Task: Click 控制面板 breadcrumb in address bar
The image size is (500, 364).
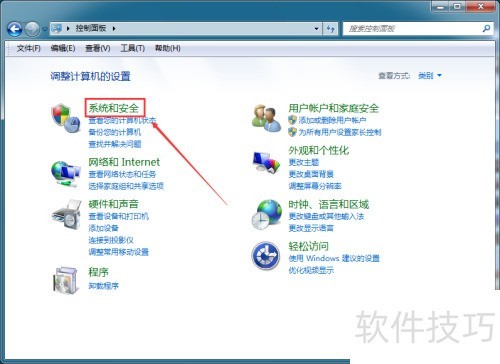Action: [x=91, y=28]
